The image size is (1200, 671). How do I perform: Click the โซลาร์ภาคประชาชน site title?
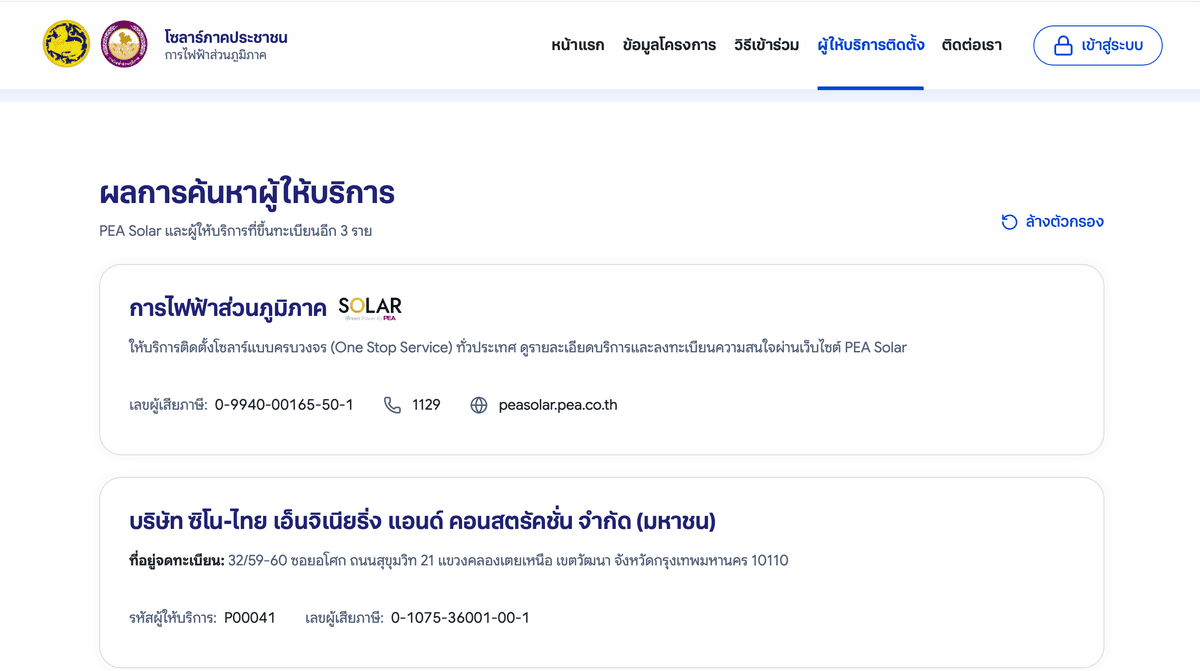[226, 37]
